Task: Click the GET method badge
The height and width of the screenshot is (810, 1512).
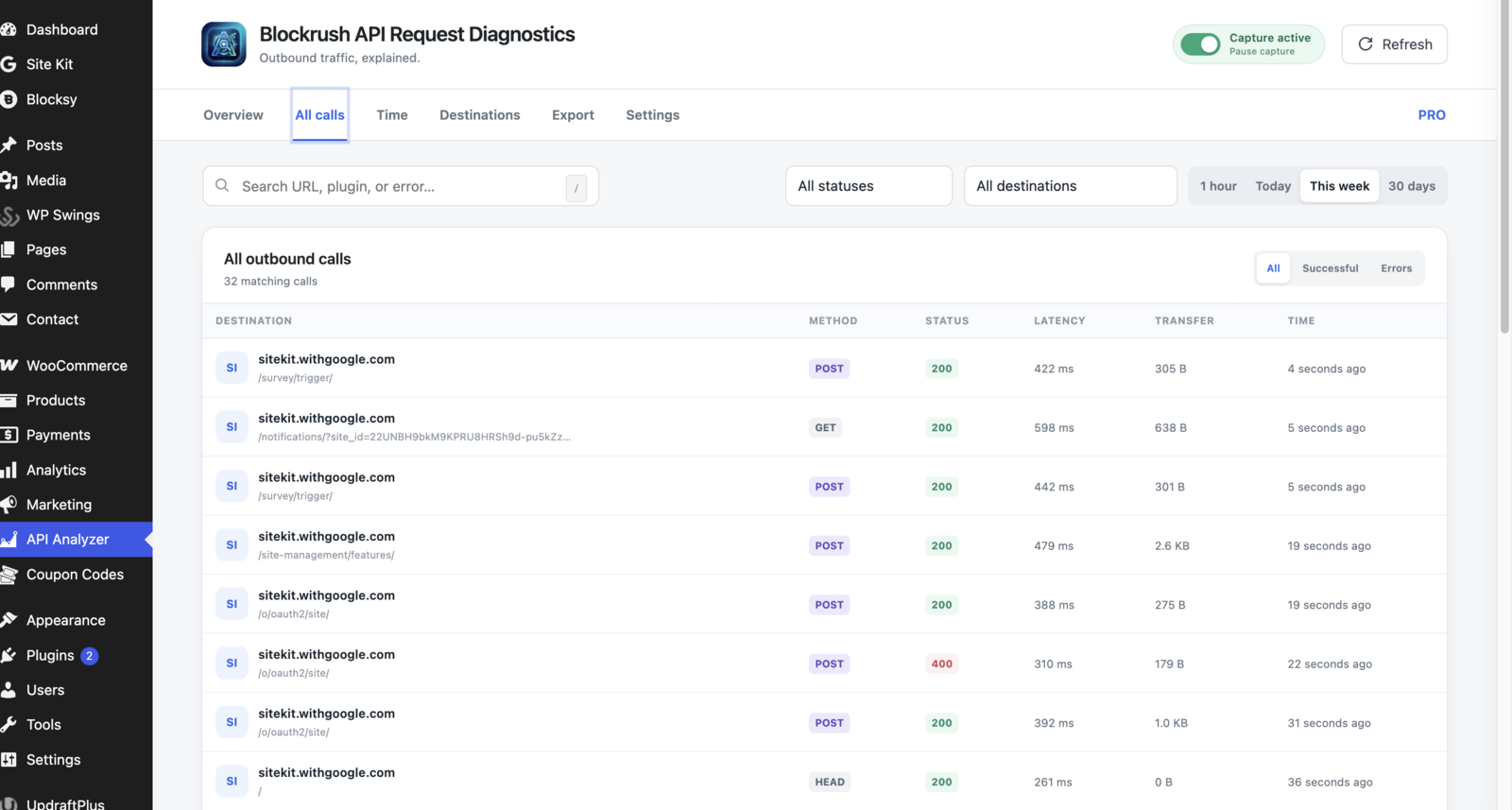Action: [826, 427]
